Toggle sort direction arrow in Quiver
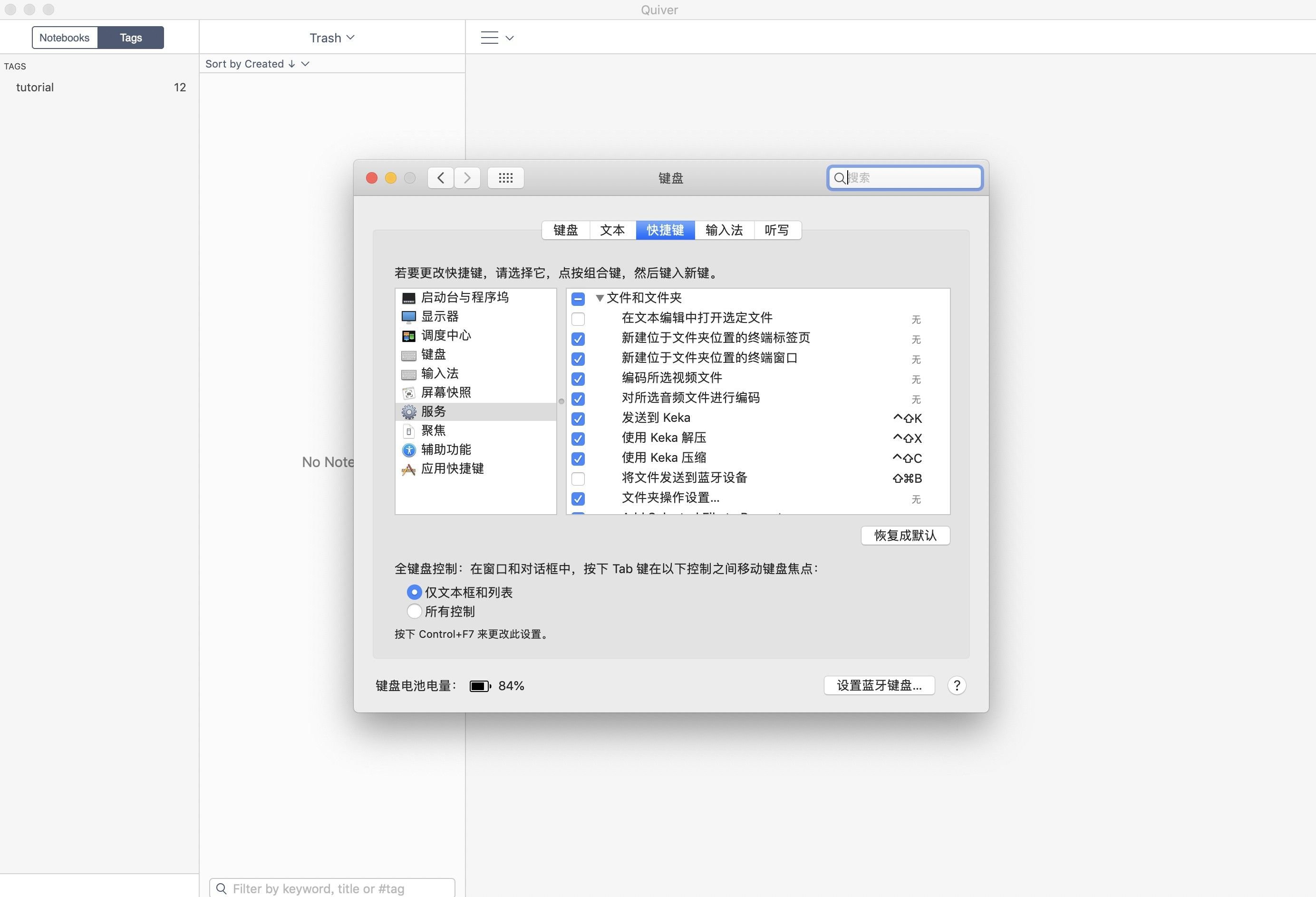Screen dimensions: 1316x897 (x=291, y=64)
